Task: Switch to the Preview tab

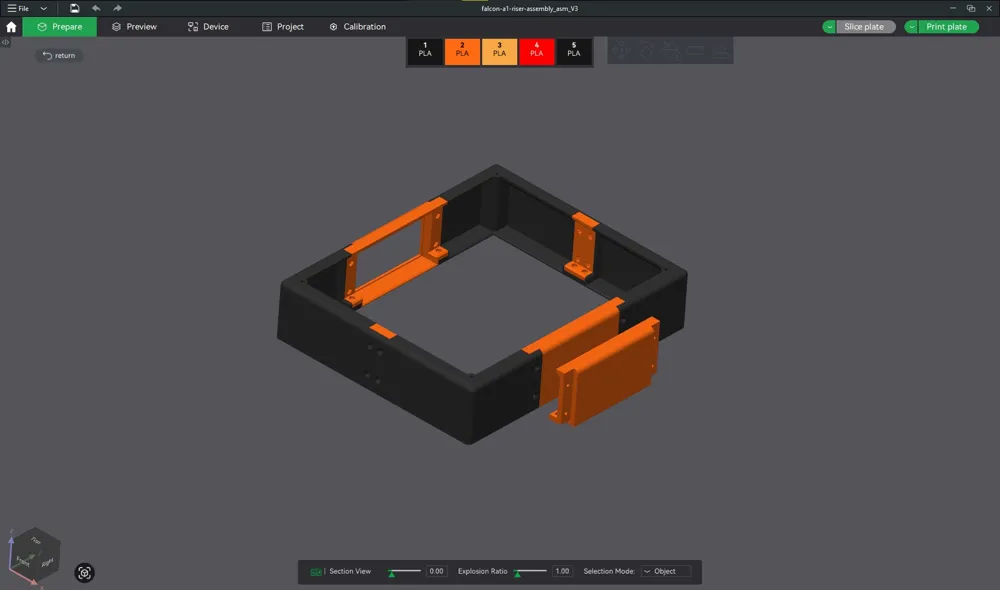Action: [134, 26]
